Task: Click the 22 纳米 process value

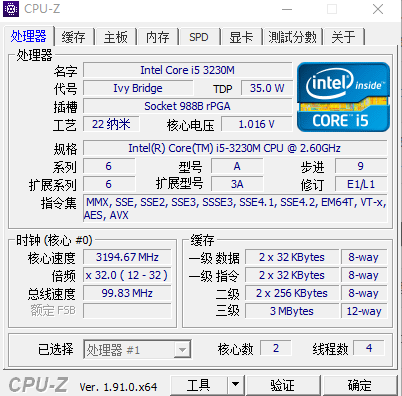Action: (111, 124)
